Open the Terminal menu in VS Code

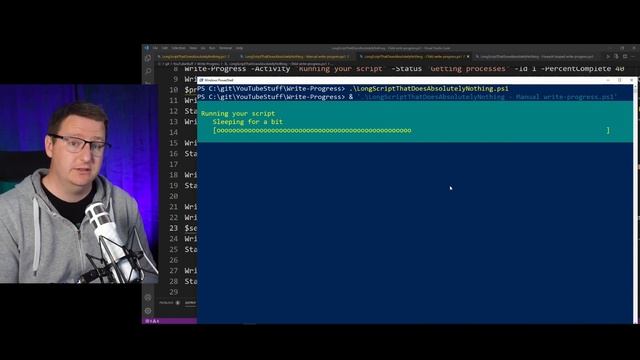pyautogui.click(x=225, y=48)
